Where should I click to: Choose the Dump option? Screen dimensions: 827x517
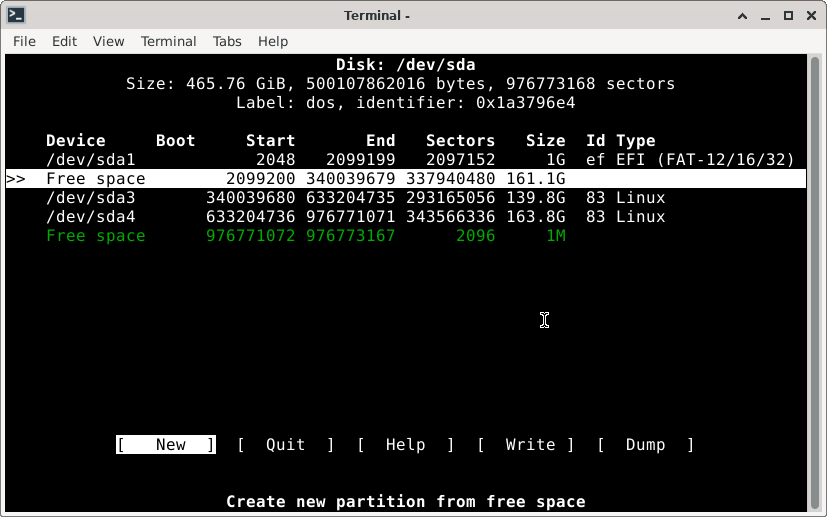coord(645,445)
